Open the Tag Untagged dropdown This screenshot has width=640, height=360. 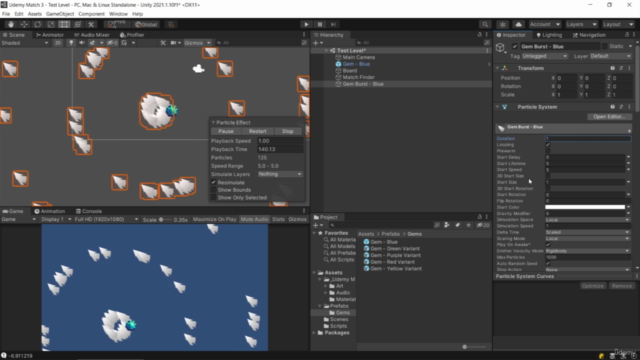click(544, 56)
